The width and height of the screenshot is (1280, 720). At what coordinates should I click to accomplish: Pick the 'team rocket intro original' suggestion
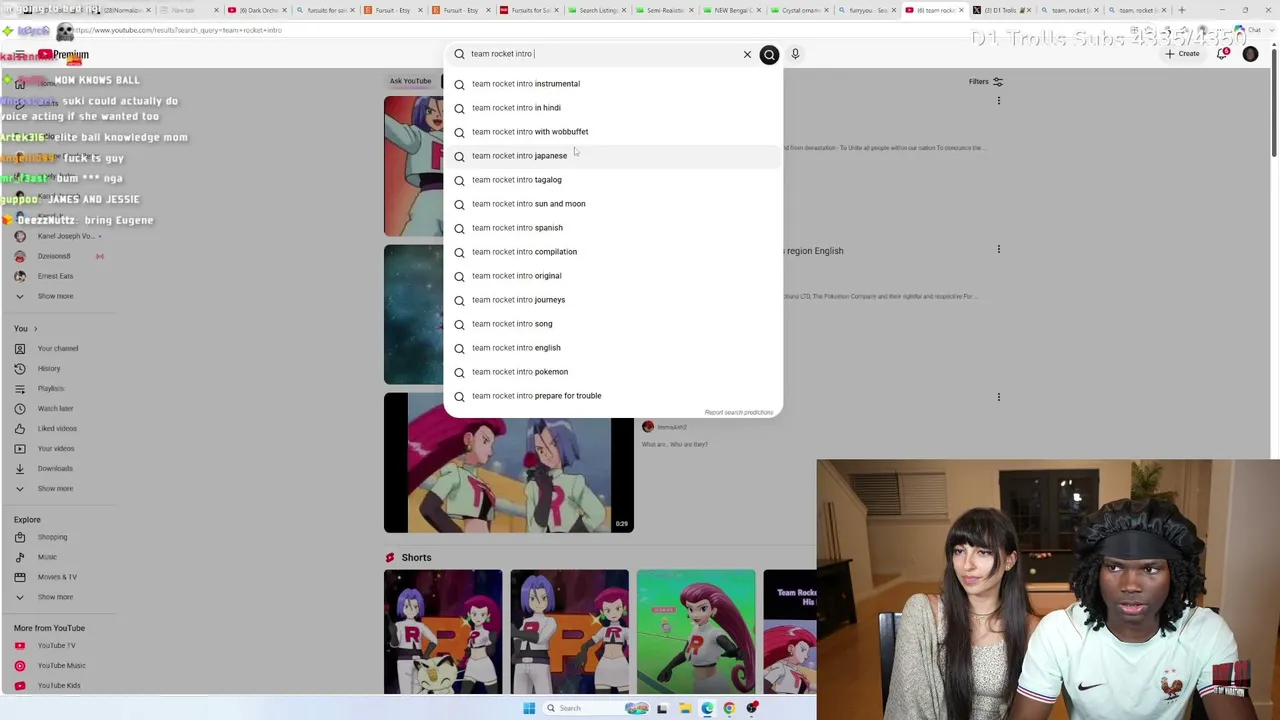tap(613, 276)
